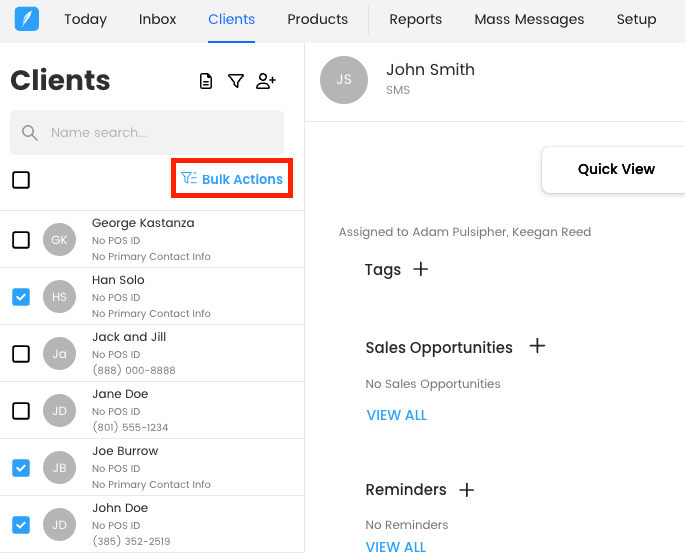Check the Jane Doe checkbox

(21, 411)
